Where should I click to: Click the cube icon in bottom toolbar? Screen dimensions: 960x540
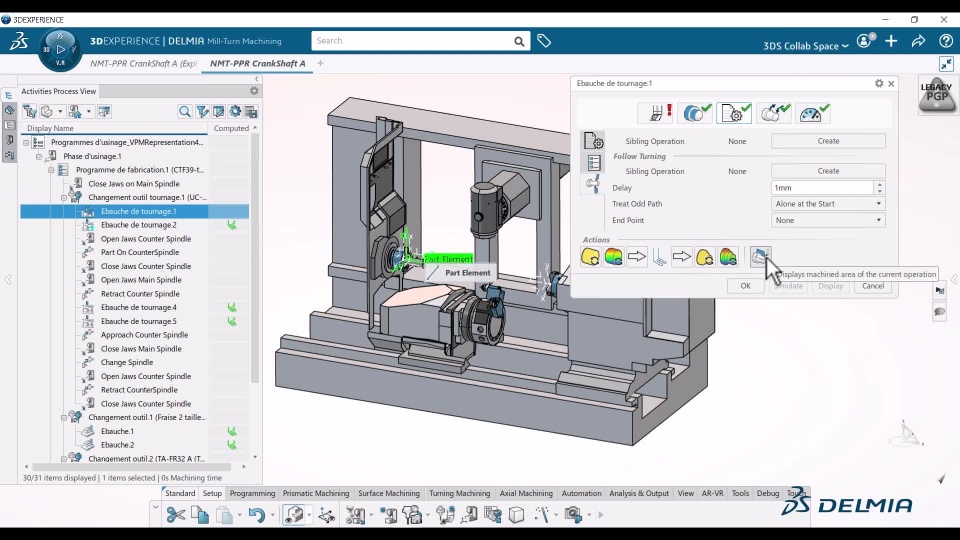(517, 515)
